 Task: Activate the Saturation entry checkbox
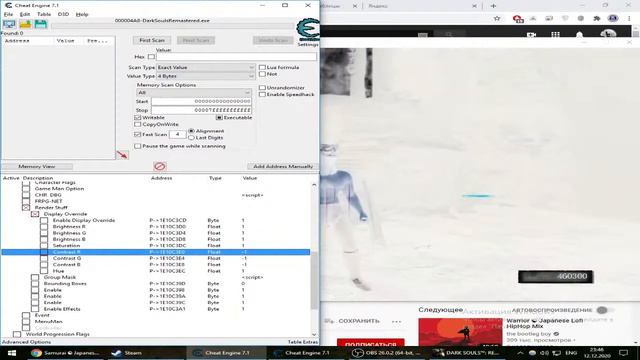click(x=44, y=246)
